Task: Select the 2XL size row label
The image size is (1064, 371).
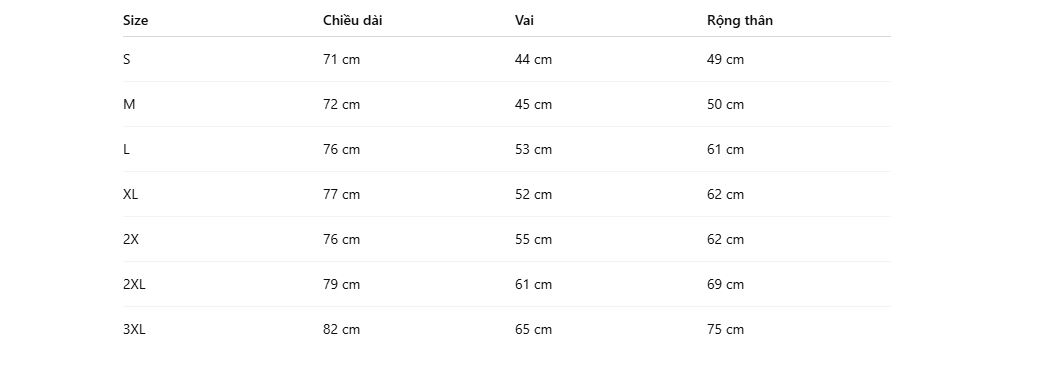Action: [x=134, y=284]
